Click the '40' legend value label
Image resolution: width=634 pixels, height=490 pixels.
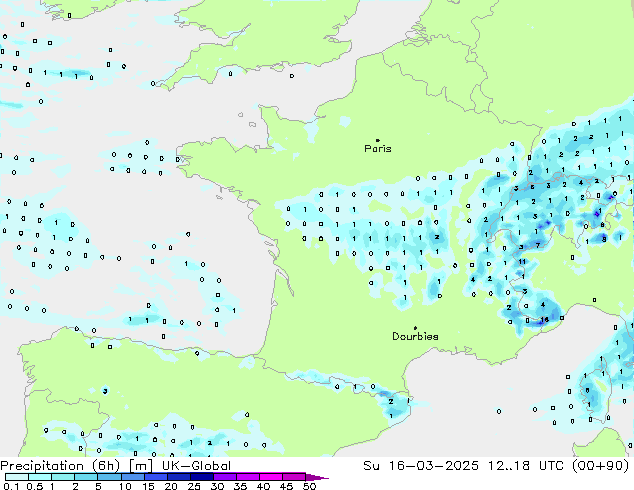pos(263,486)
